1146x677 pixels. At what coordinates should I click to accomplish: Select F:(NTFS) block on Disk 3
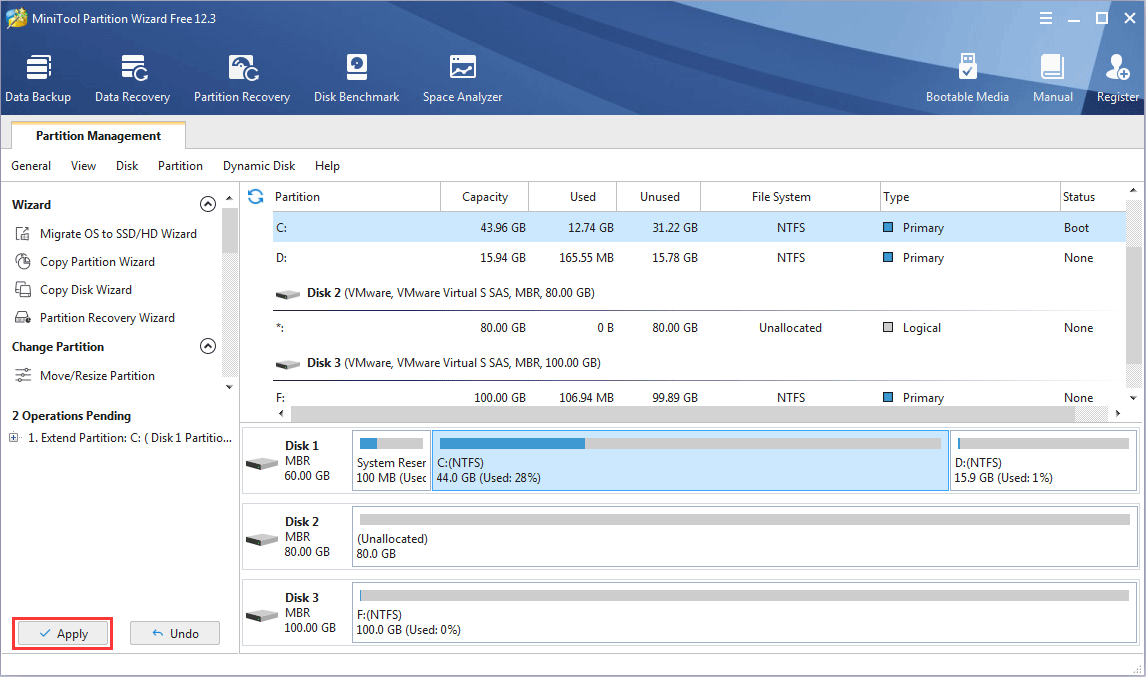pos(745,613)
